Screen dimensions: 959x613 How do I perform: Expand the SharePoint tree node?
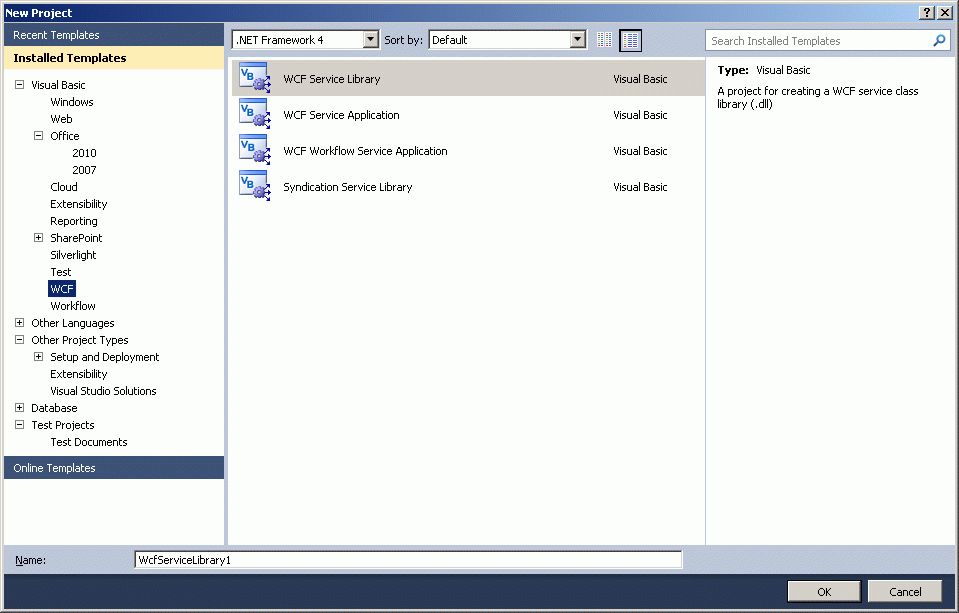coord(39,237)
